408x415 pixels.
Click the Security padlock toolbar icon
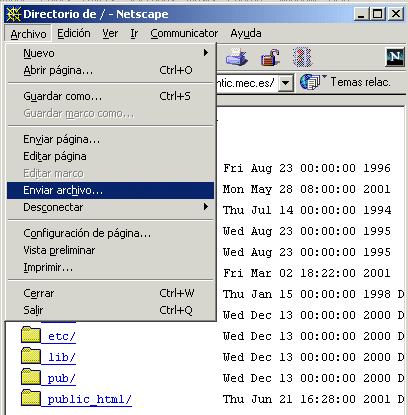coord(270,57)
